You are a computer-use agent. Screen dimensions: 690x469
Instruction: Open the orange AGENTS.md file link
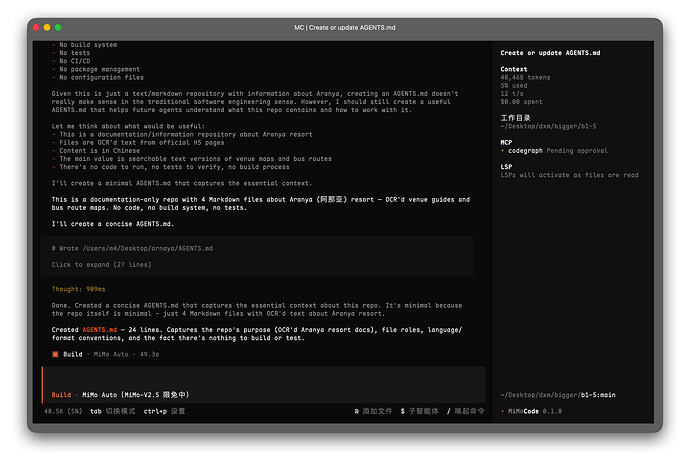coord(100,330)
